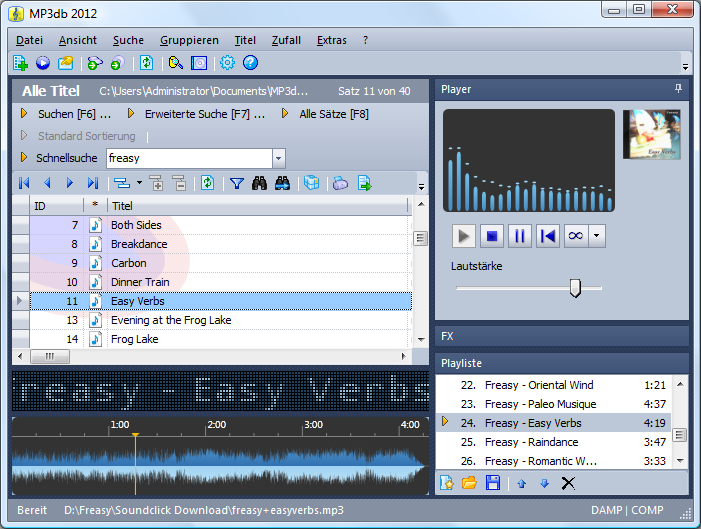Sort by the Titel column header
Screen dimensions: 701x529
(258, 206)
